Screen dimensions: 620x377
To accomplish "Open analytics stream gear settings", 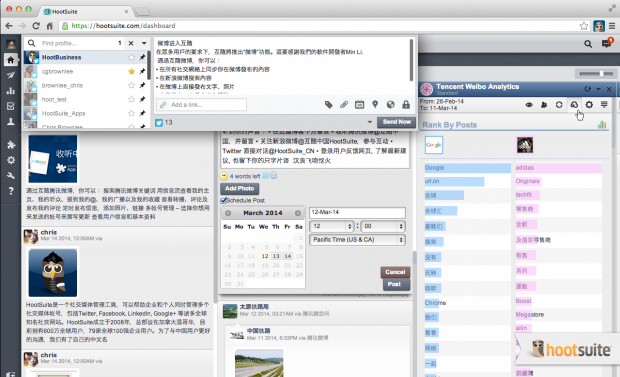I will (589, 104).
